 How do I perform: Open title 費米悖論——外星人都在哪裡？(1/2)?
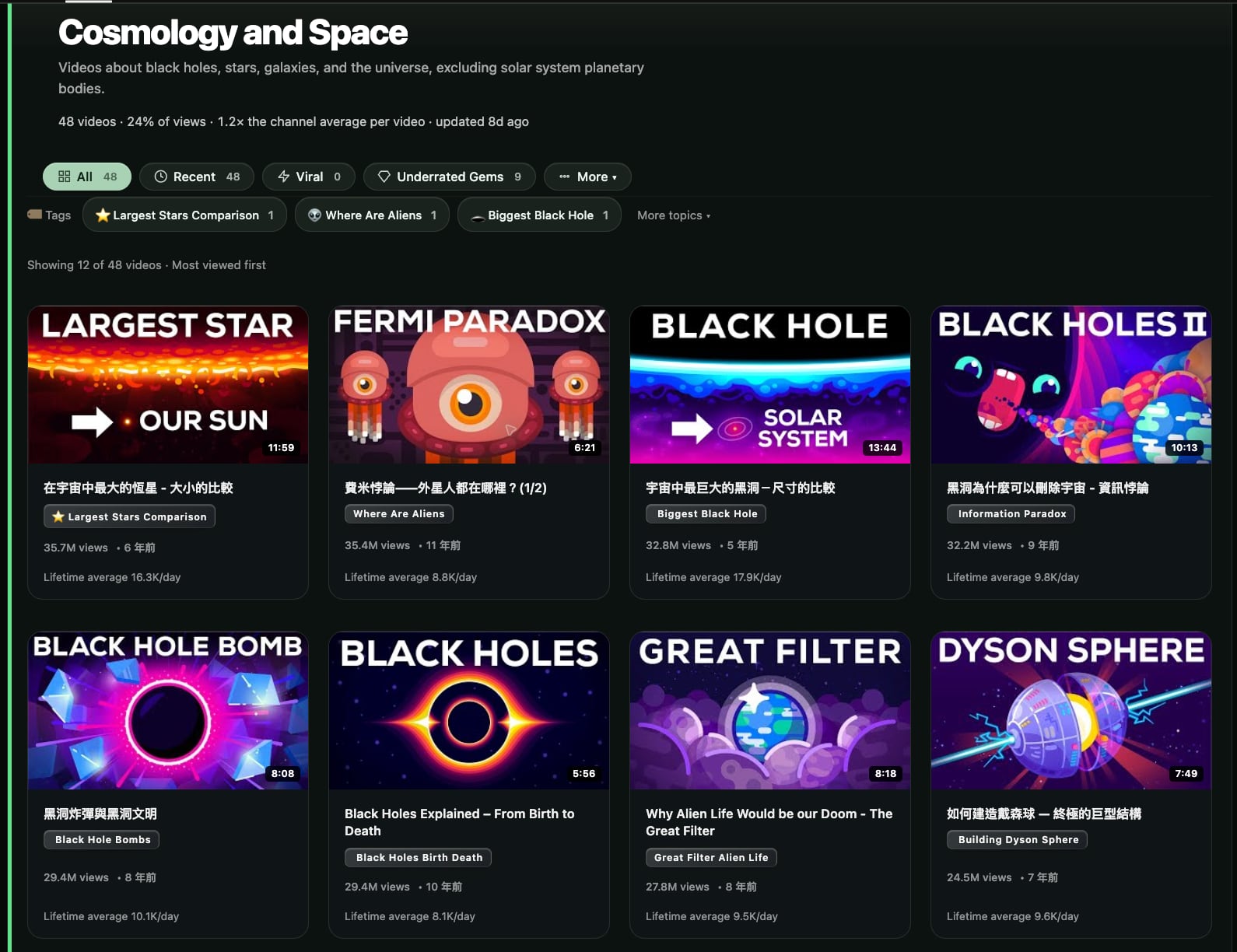[446, 488]
